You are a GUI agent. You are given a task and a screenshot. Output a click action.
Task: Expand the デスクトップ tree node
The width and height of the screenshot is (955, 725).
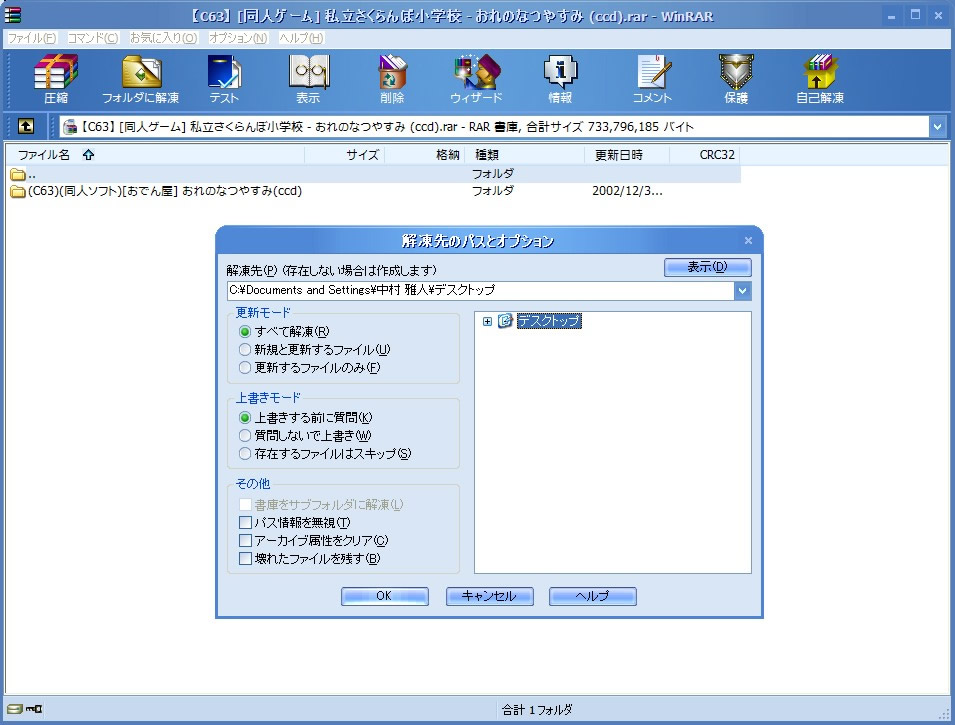tap(487, 321)
